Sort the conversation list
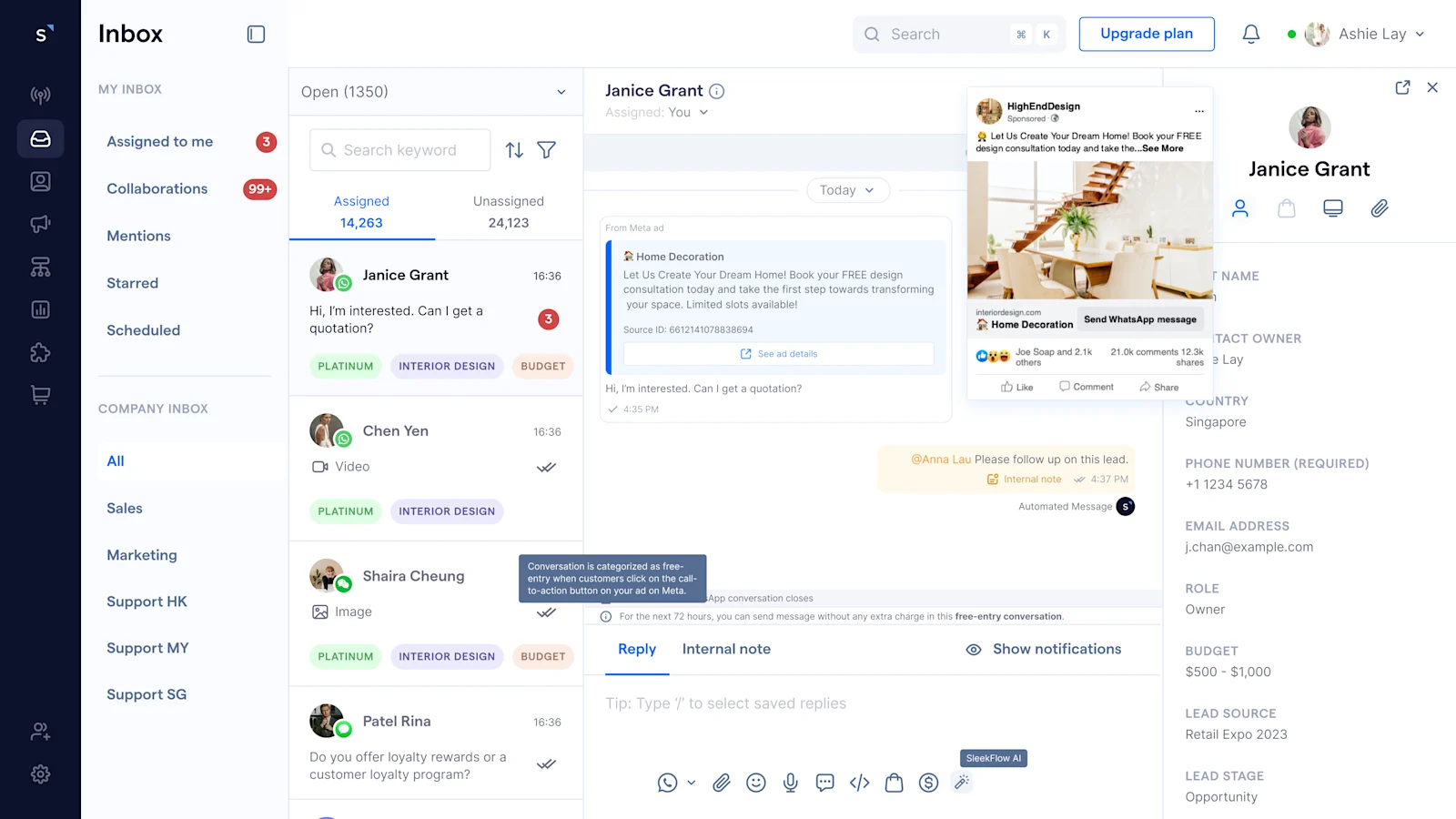 click(514, 150)
